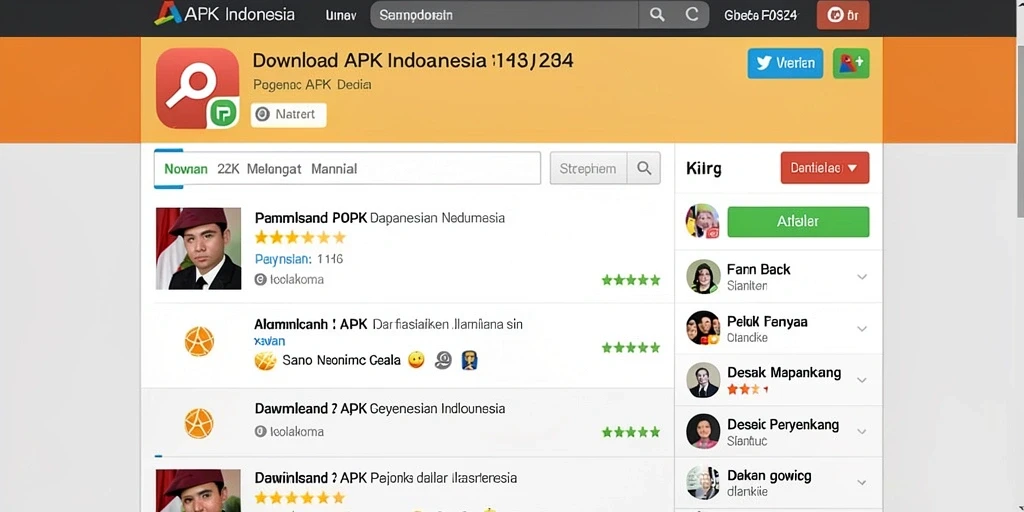Click the Fann Back avatar icon
The image size is (1024, 512).
point(703,276)
